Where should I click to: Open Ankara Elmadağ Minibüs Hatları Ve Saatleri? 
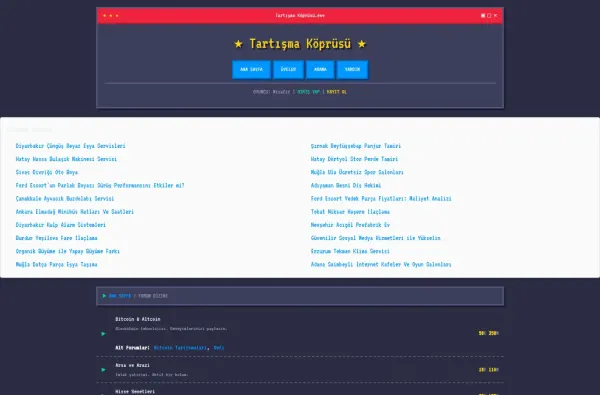pos(75,212)
